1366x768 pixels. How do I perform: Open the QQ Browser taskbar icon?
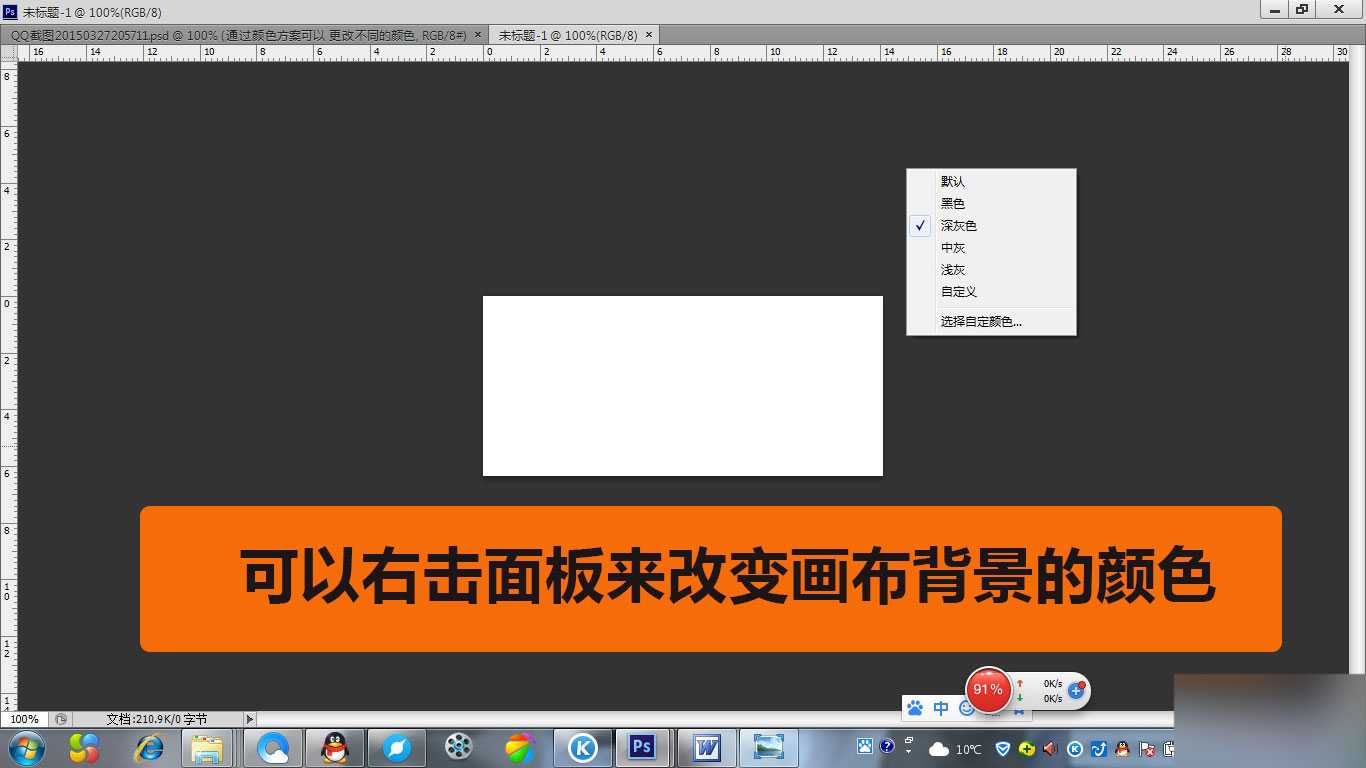[x=273, y=748]
